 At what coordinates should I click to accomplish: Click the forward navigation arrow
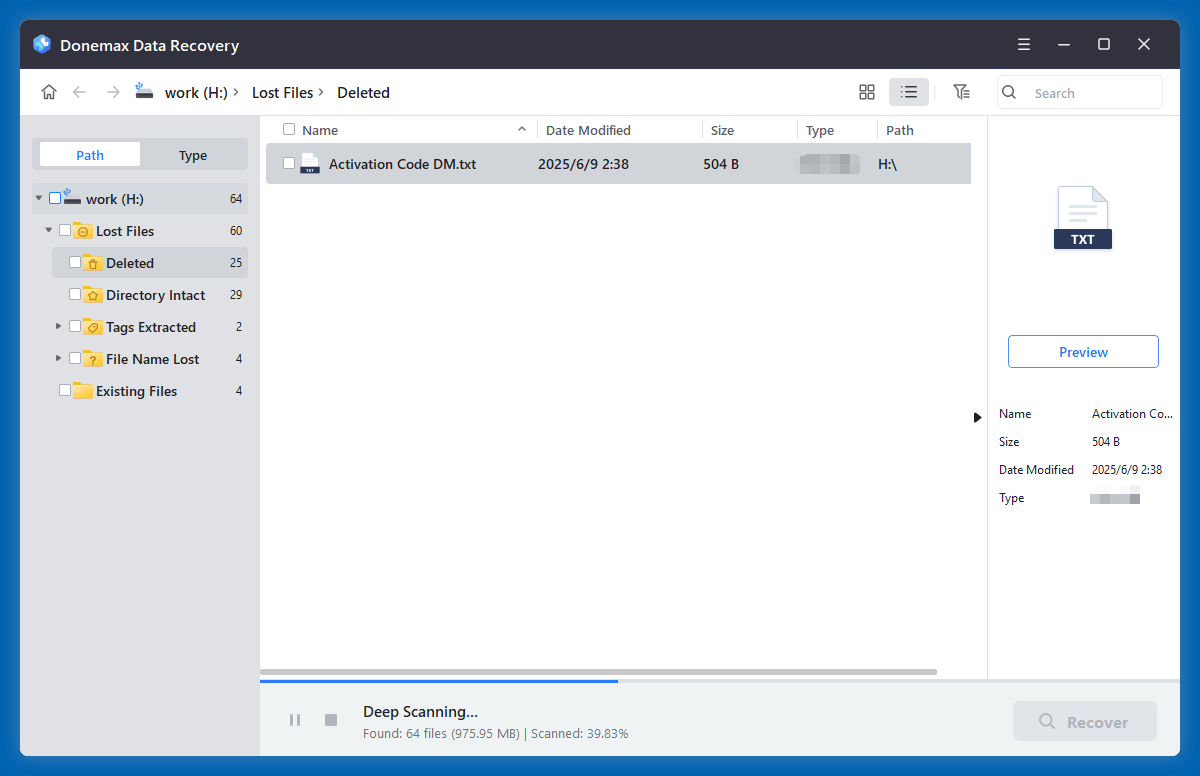pyautogui.click(x=112, y=92)
